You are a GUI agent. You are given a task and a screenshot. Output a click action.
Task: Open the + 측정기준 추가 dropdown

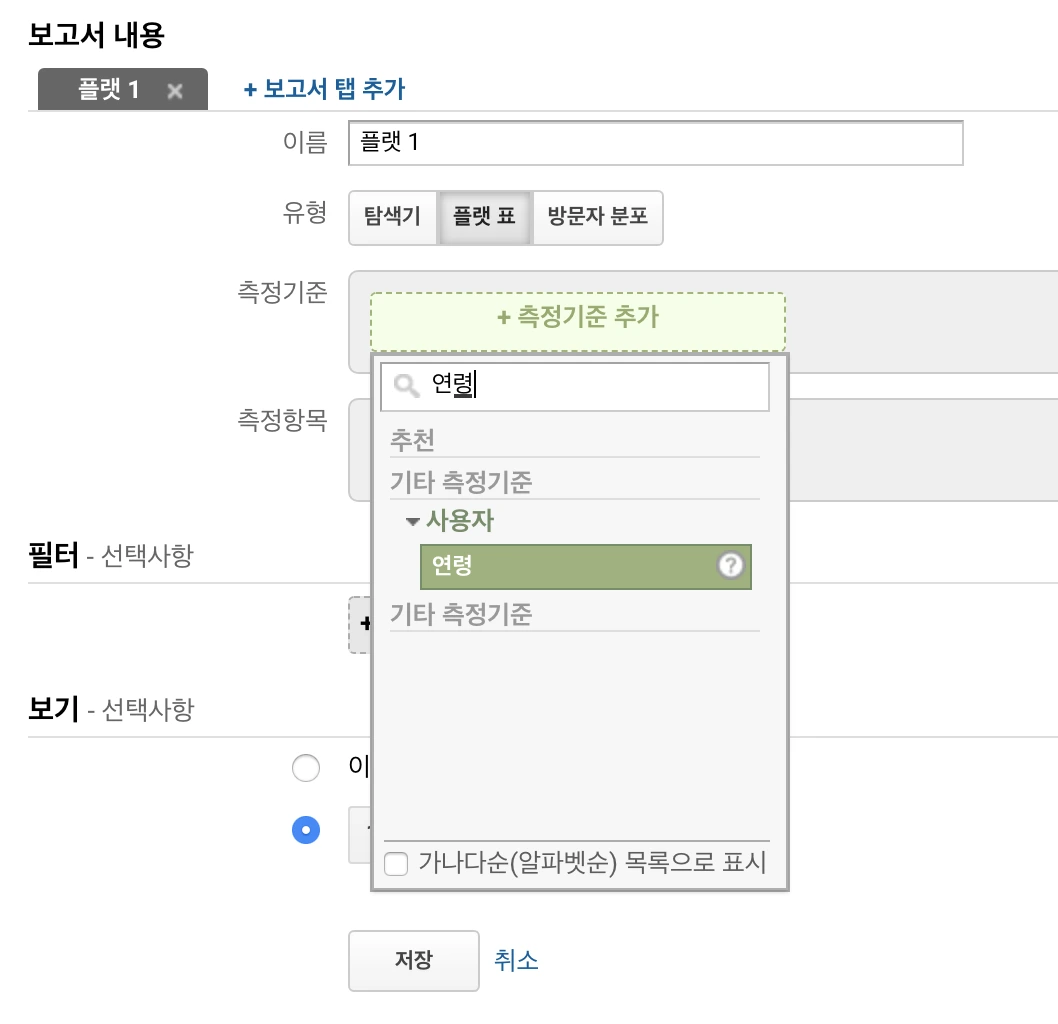point(577,317)
